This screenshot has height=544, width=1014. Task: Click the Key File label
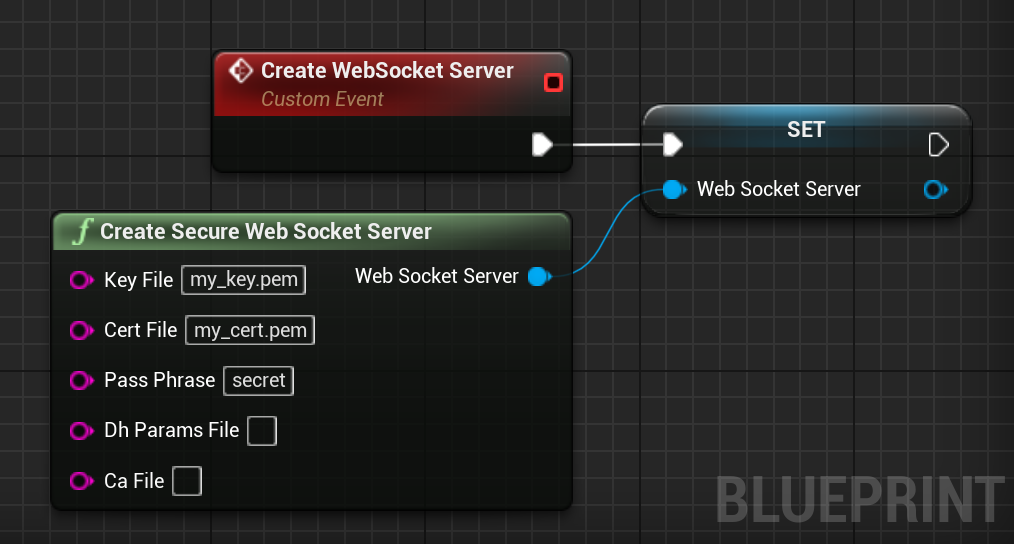click(138, 280)
